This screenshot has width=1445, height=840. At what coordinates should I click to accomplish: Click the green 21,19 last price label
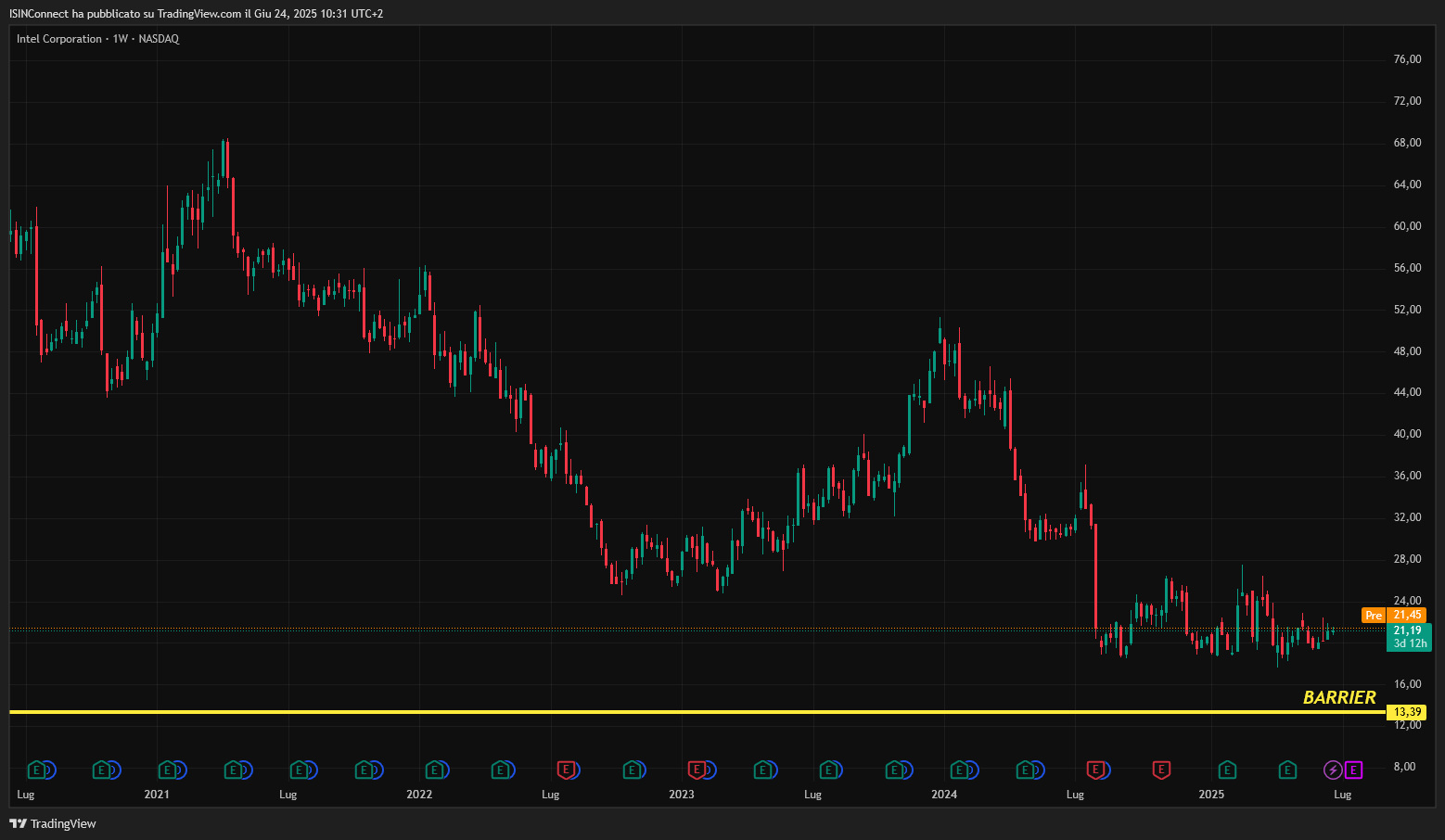(x=1407, y=630)
